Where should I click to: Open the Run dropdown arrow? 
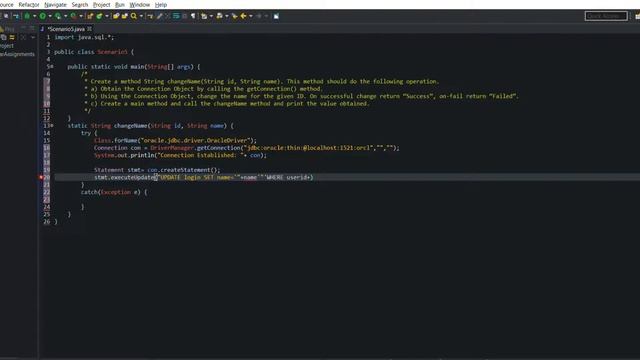[x=50, y=16]
